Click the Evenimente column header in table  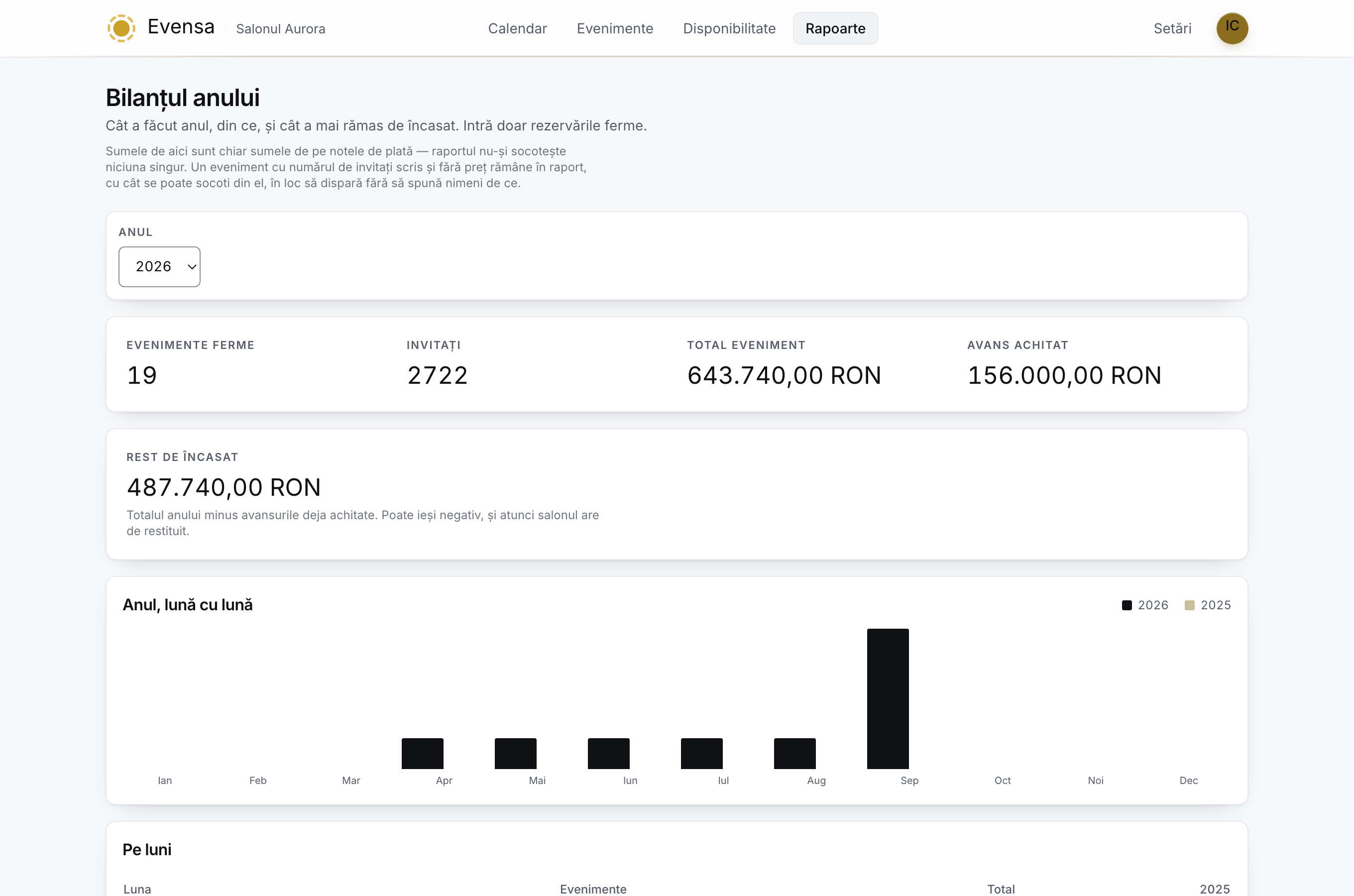(593, 889)
